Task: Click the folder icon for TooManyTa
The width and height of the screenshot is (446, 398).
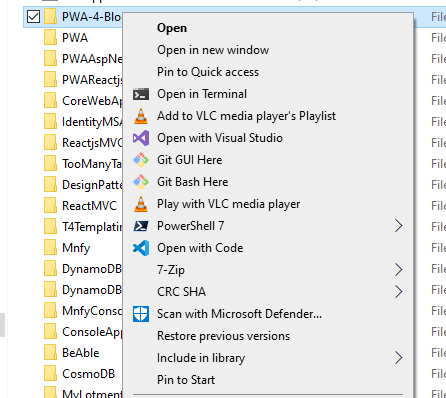Action: (50, 164)
